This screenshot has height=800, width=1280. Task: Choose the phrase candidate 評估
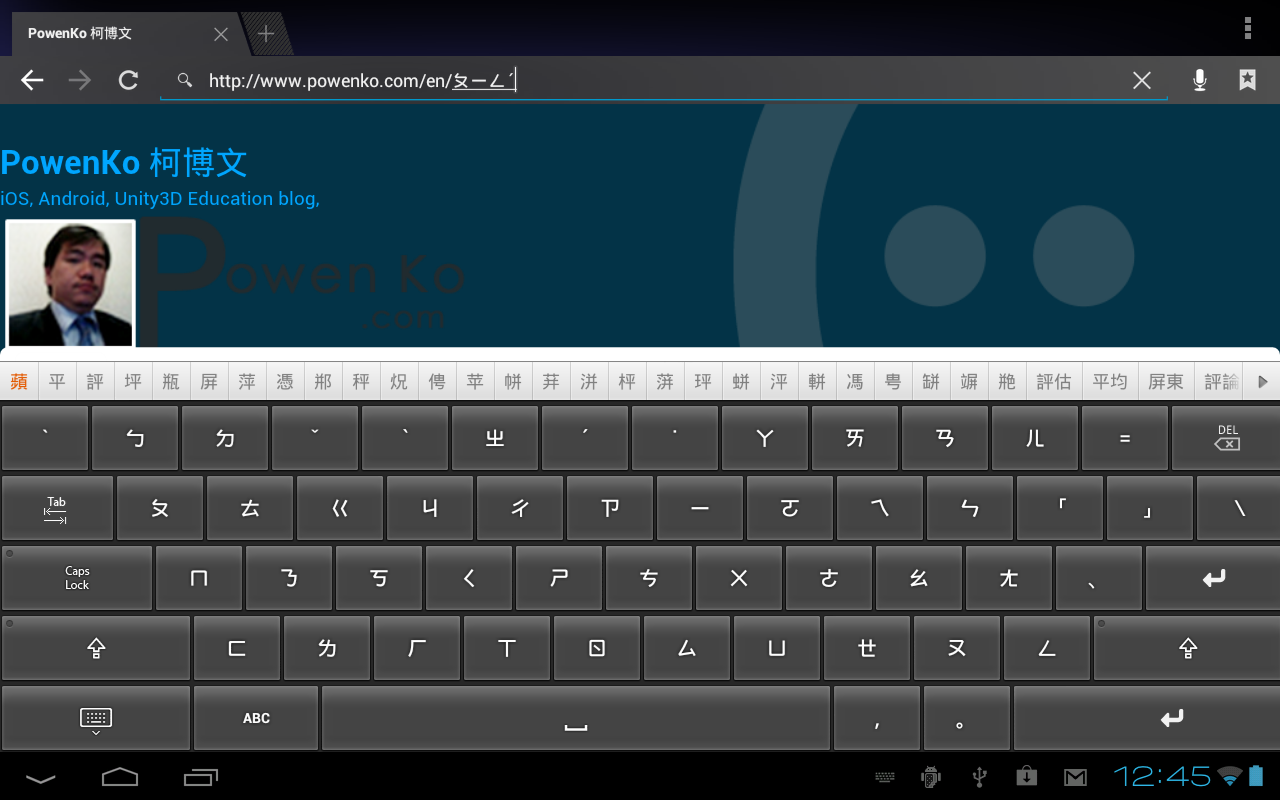point(1054,382)
